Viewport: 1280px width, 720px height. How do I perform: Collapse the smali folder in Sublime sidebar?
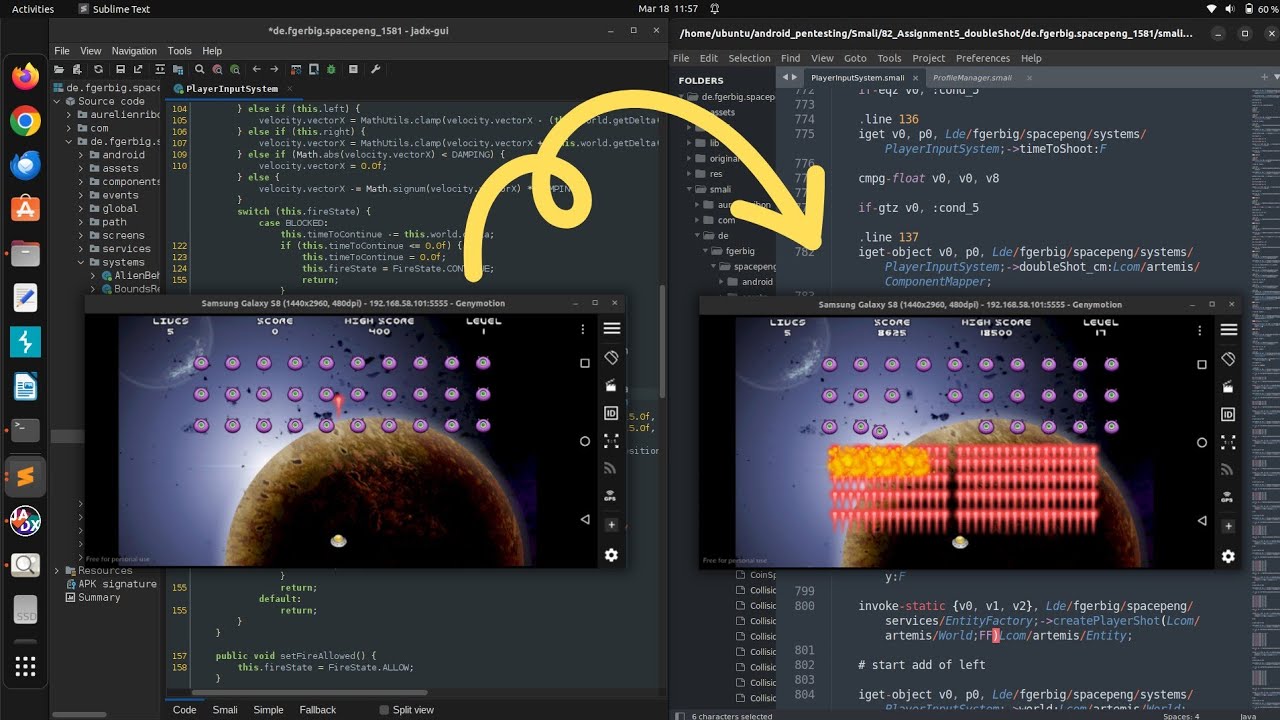point(689,189)
